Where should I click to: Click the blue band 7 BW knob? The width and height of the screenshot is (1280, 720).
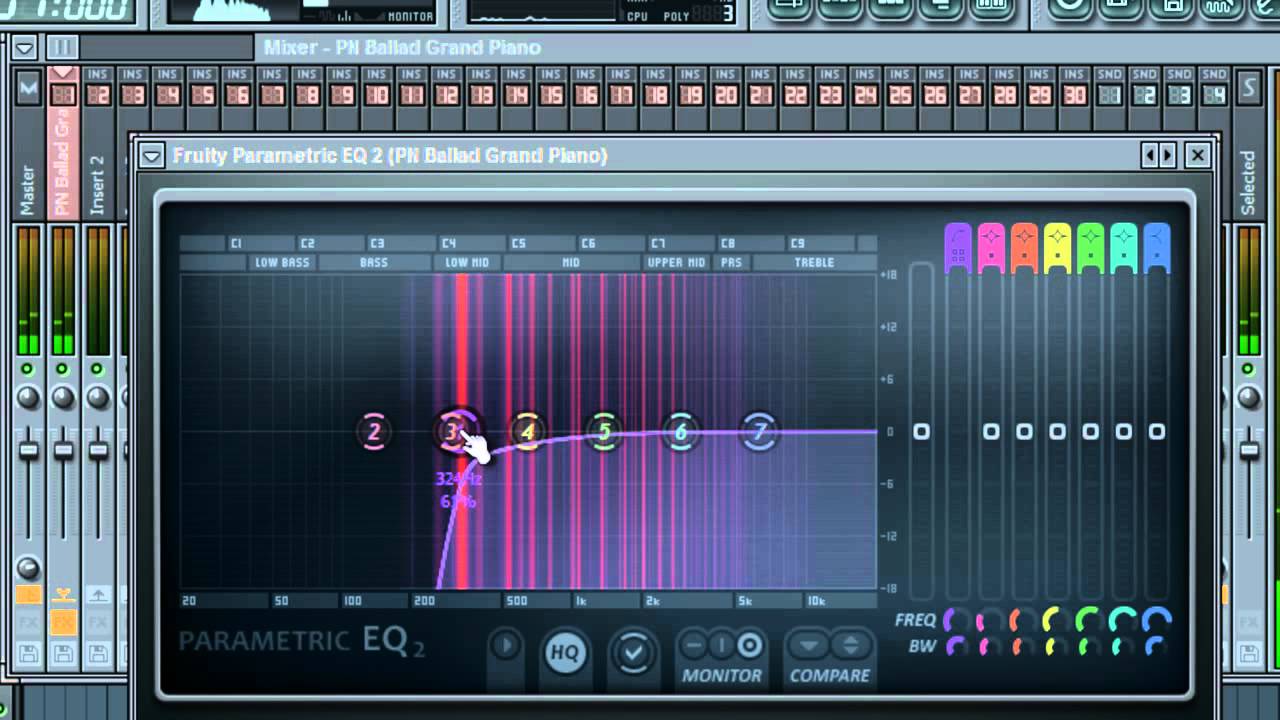pos(1157,647)
